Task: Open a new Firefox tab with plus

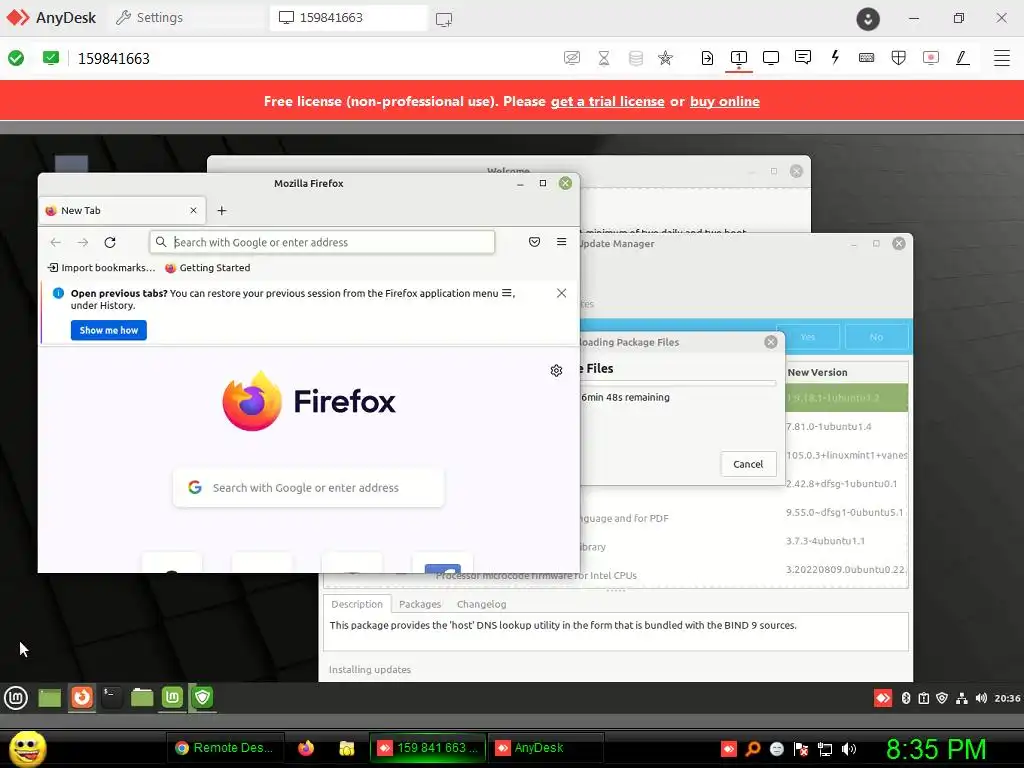Action: pyautogui.click(x=221, y=210)
